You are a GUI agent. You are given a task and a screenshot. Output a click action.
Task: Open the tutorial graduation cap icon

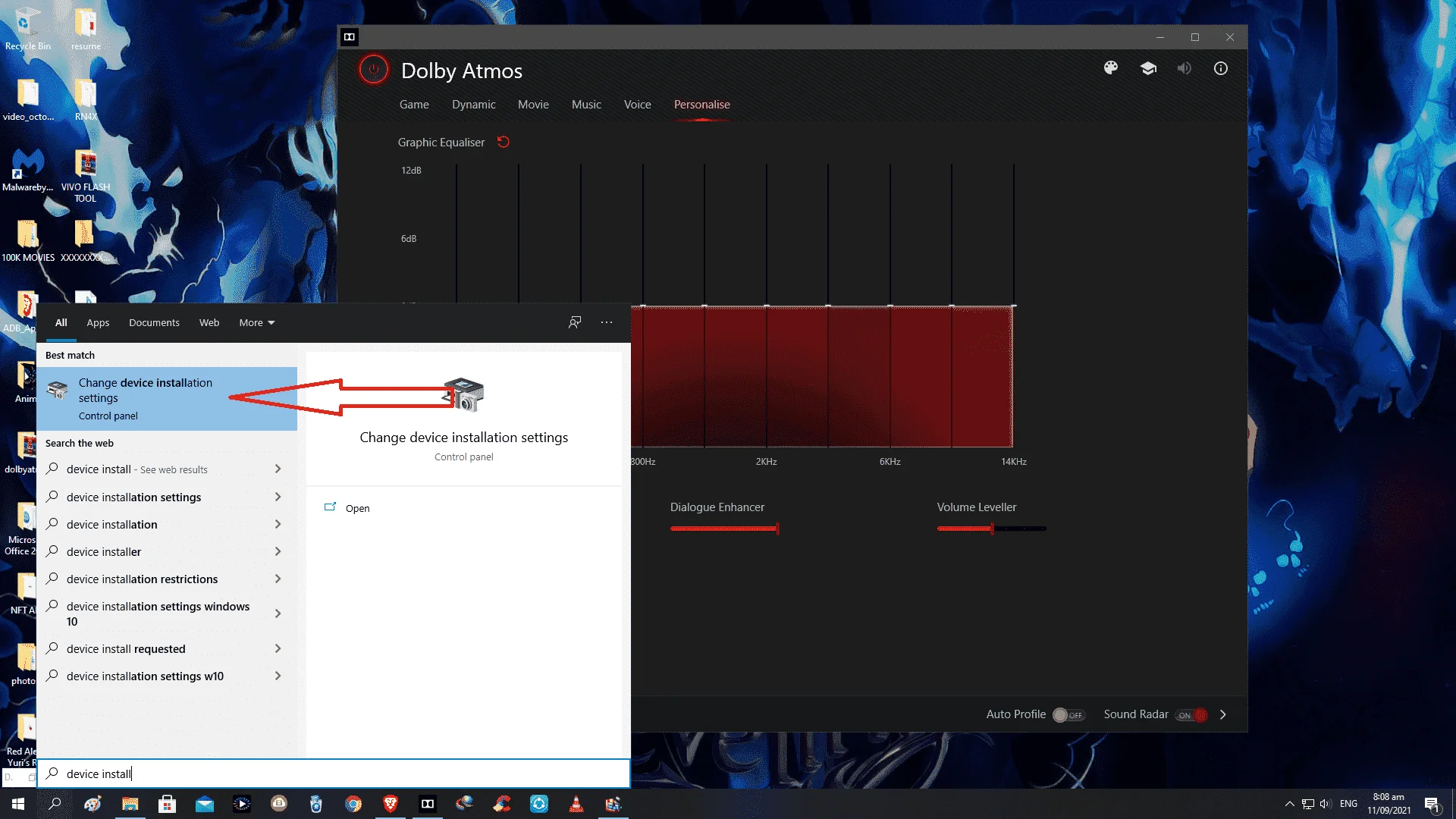coord(1148,68)
